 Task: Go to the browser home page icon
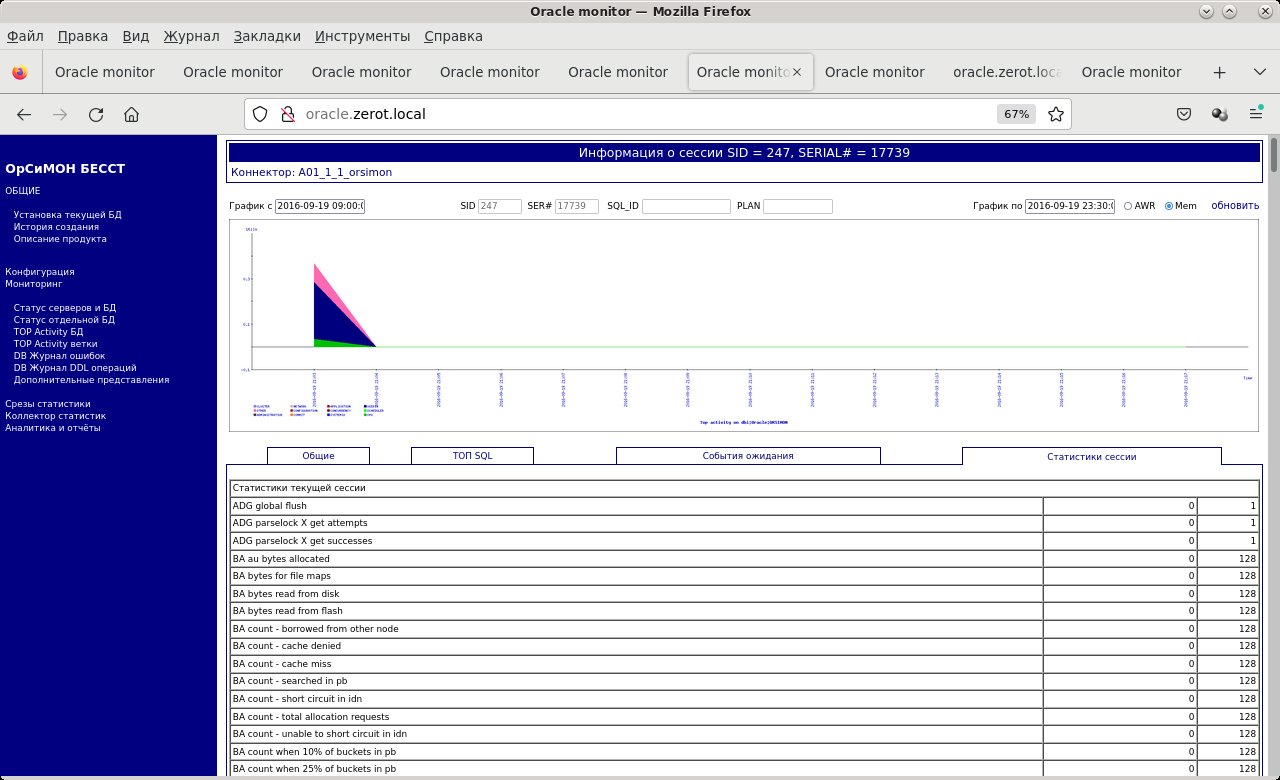(x=131, y=114)
